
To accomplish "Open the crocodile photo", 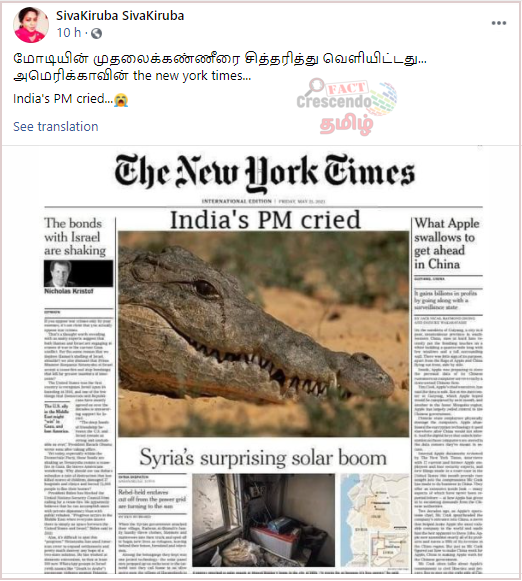I will [263, 334].
